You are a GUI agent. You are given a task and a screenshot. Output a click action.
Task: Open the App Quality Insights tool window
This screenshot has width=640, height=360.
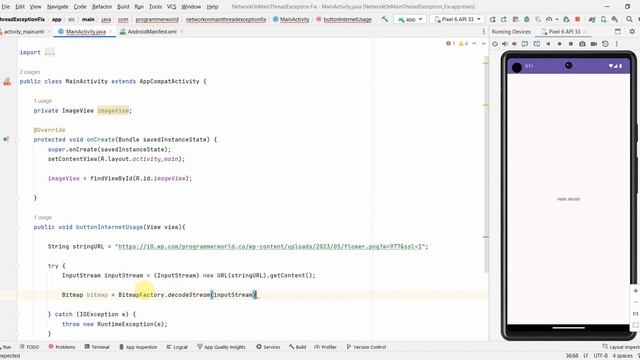click(x=221, y=347)
